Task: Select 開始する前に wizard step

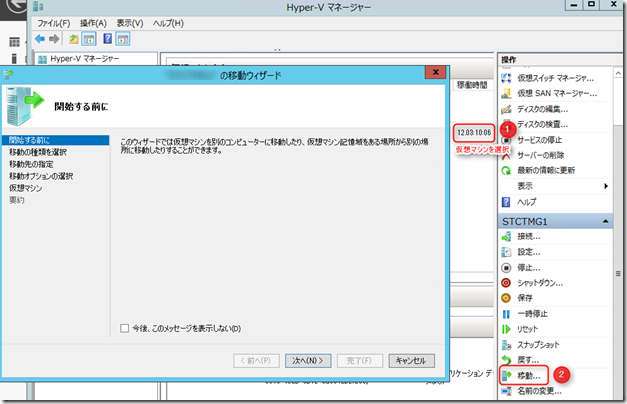Action: 55,140
